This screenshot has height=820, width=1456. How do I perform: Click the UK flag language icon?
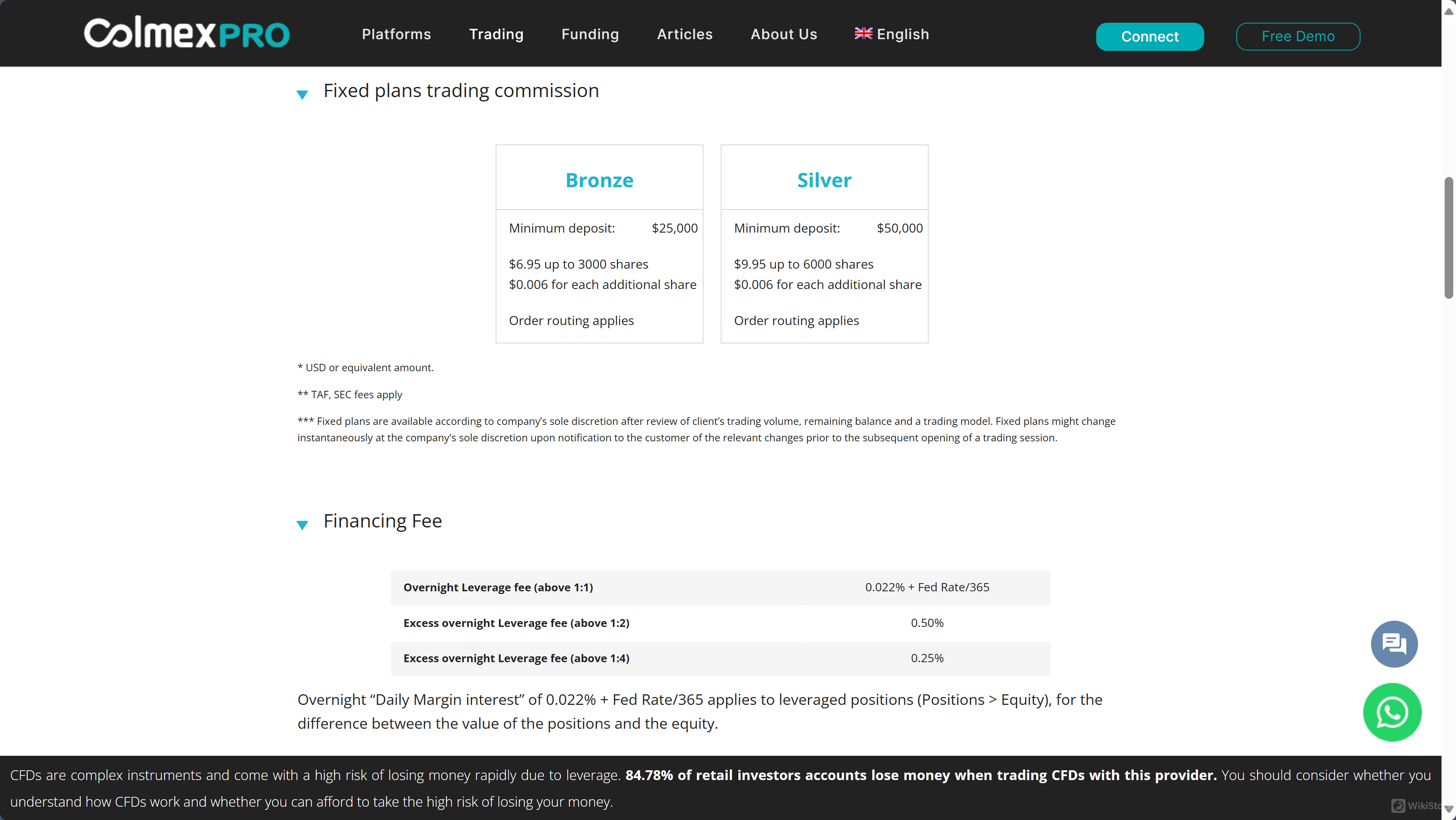coord(863,33)
